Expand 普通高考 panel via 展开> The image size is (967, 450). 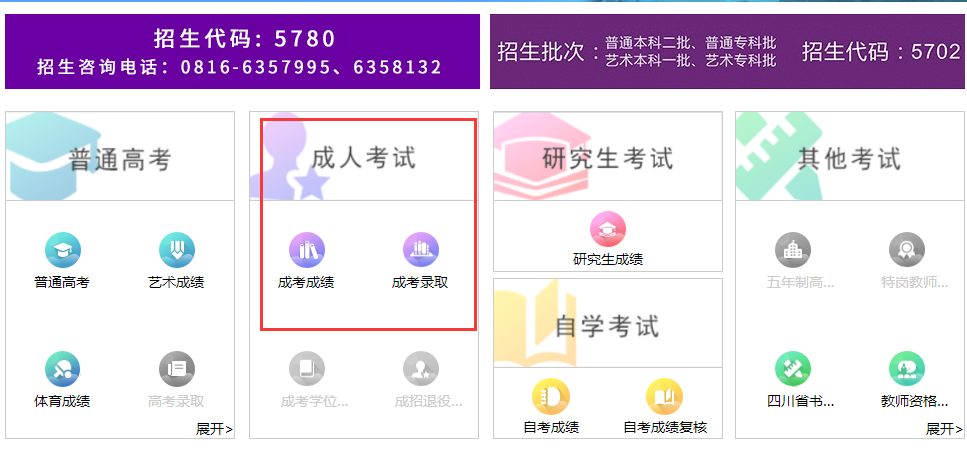tap(214, 429)
